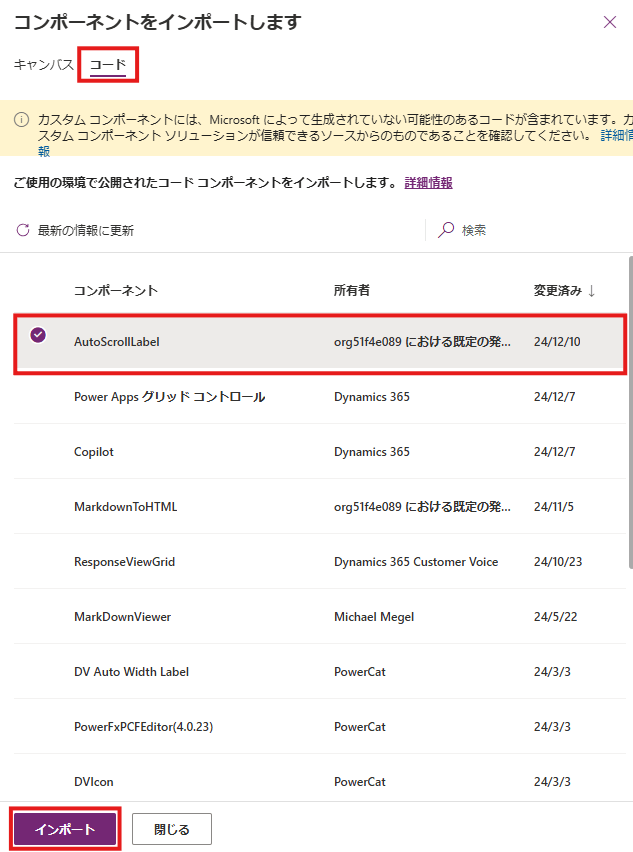The height and width of the screenshot is (852, 633).
Task: Click owner Michael Megel cell
Action: pos(374,617)
